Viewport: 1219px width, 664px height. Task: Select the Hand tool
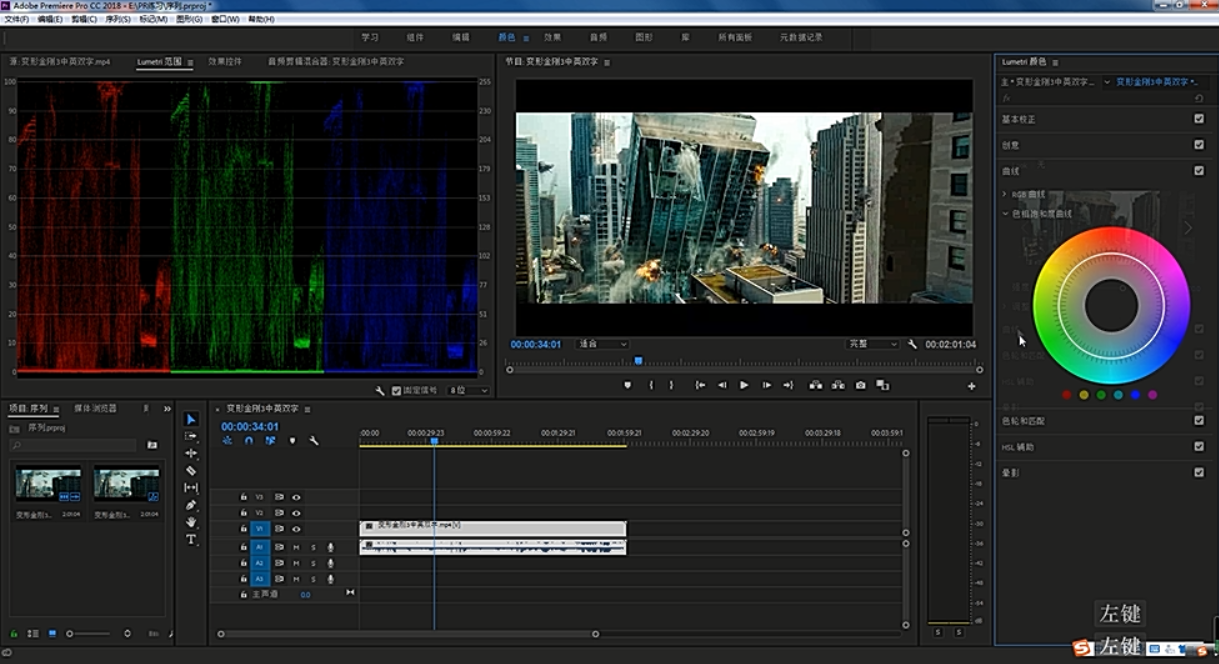click(x=191, y=522)
